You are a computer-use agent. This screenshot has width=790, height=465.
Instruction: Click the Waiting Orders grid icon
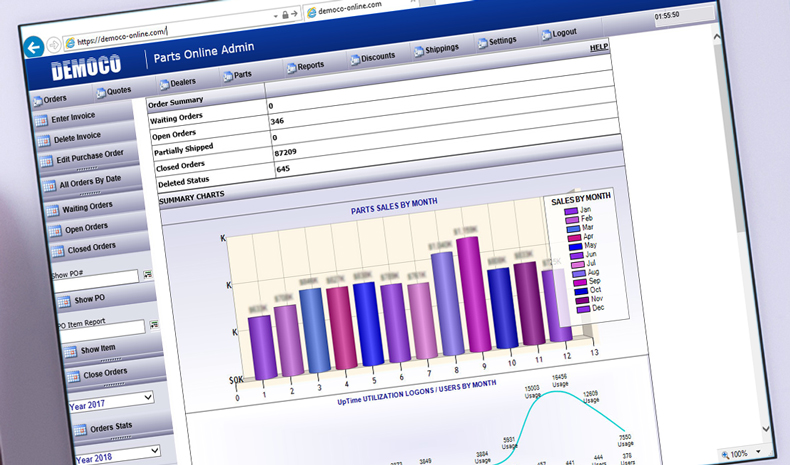(52, 209)
